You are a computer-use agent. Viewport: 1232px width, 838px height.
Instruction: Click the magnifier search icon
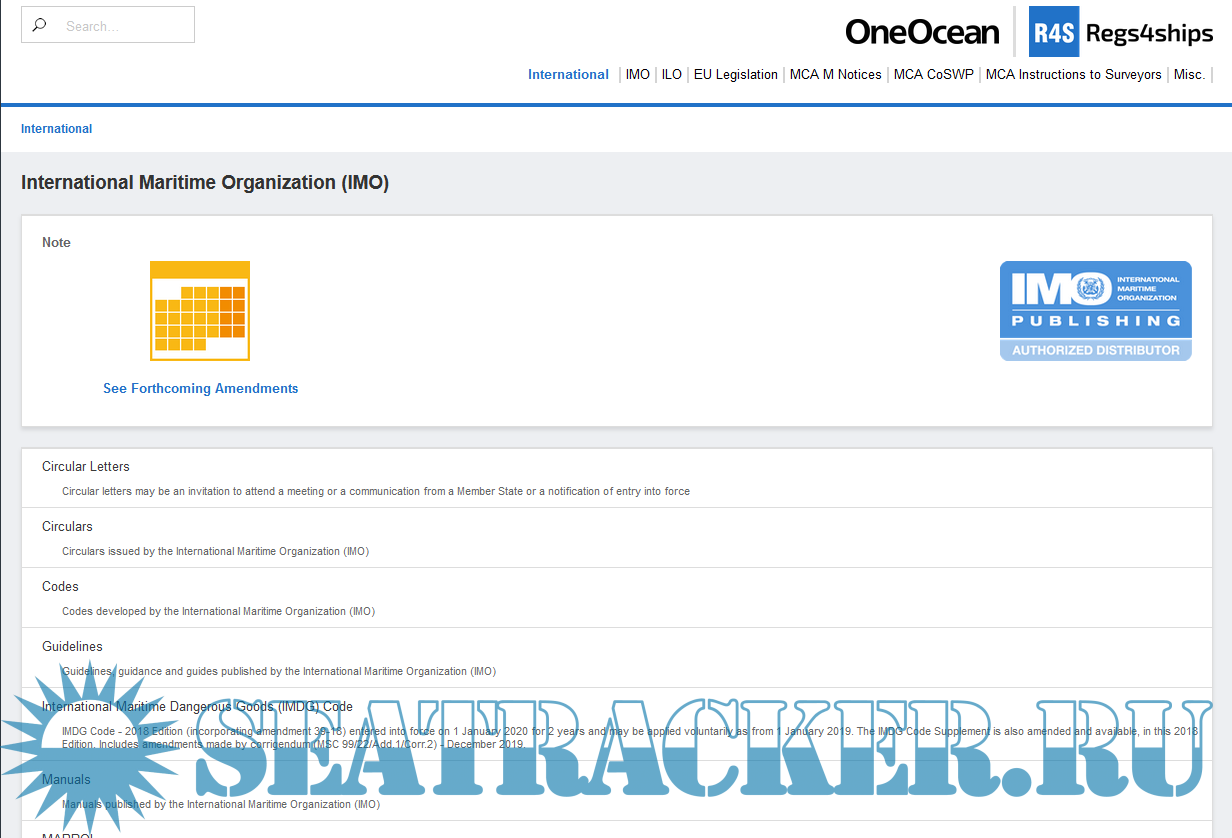click(40, 26)
